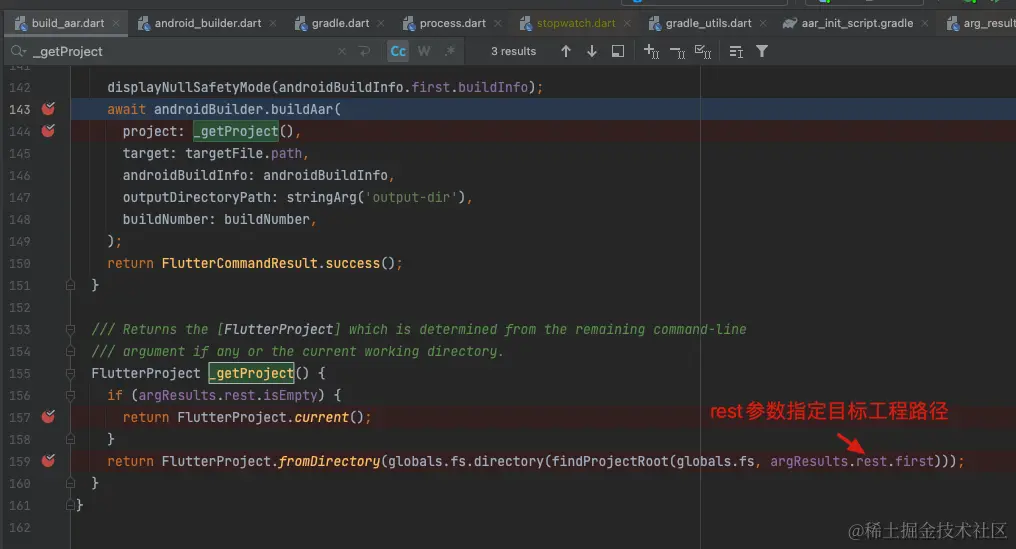The height and width of the screenshot is (549, 1016).
Task: Open search history via magnifier icon
Action: coord(17,51)
